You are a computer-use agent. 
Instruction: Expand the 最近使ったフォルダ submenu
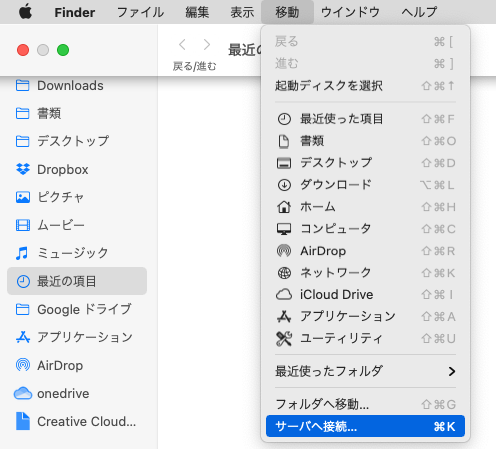coord(365,371)
